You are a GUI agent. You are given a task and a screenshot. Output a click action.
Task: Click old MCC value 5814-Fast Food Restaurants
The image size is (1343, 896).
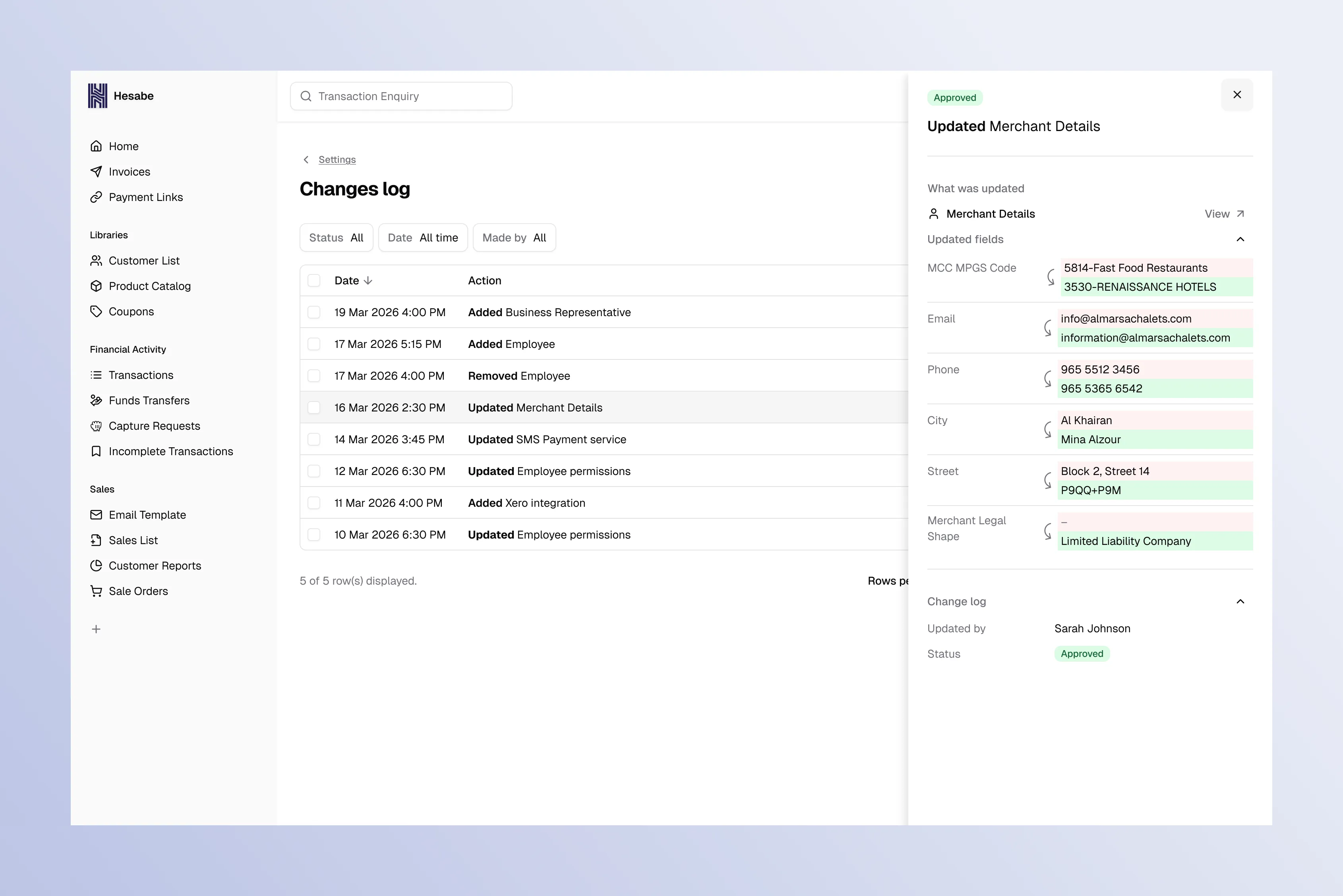[x=1136, y=268]
